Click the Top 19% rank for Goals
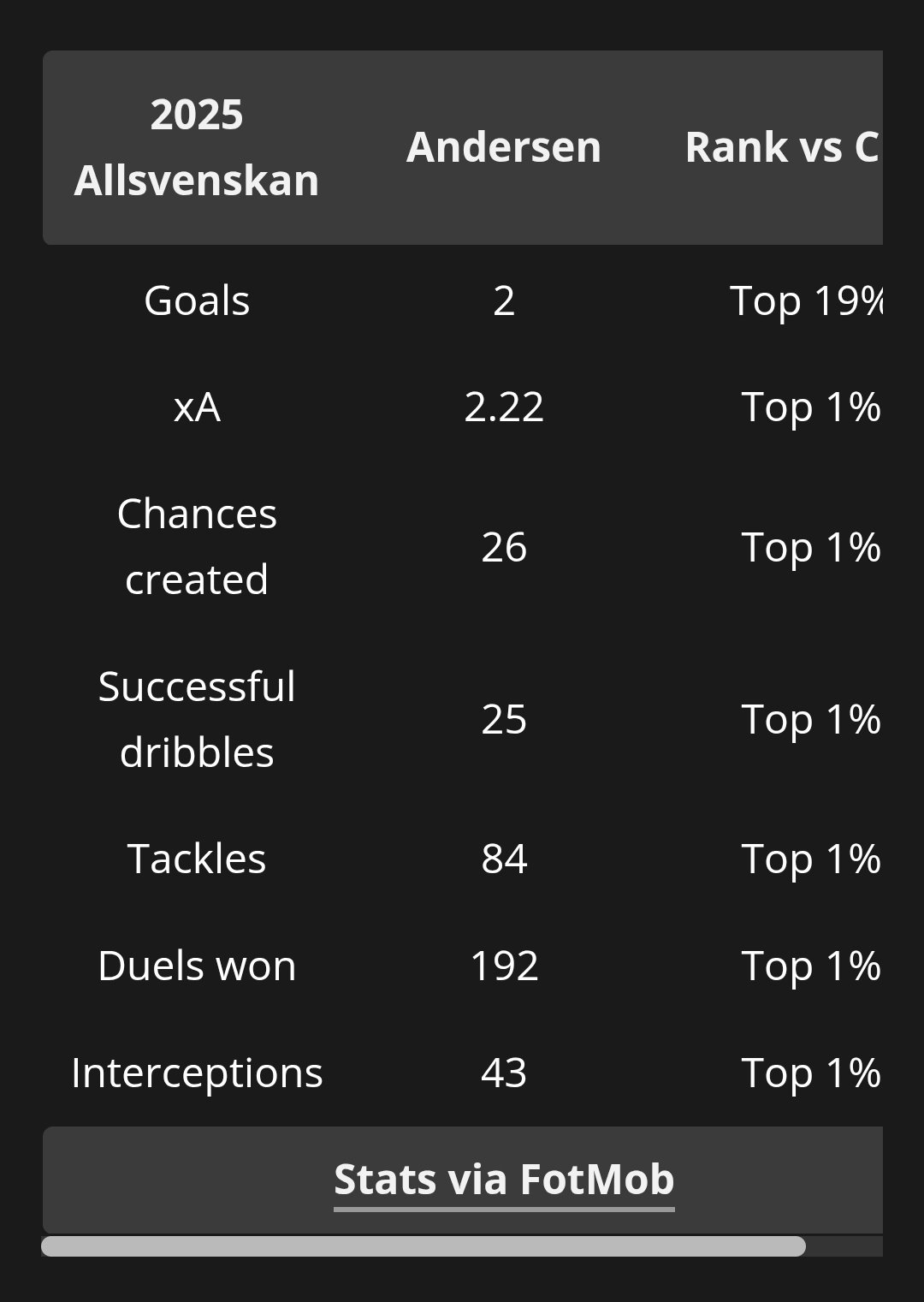Image resolution: width=924 pixels, height=1302 pixels. (x=805, y=301)
